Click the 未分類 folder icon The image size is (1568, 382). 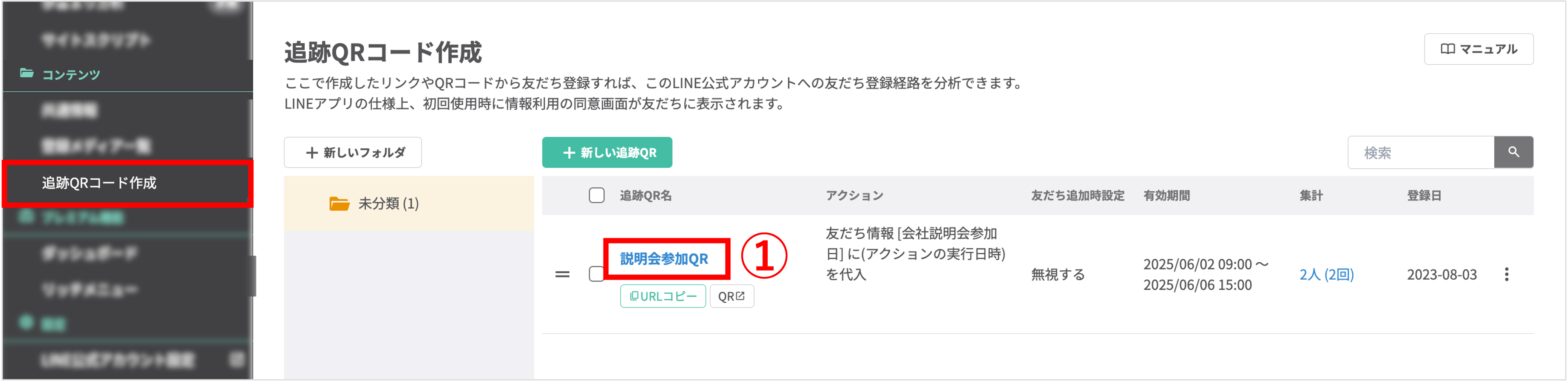tap(339, 203)
